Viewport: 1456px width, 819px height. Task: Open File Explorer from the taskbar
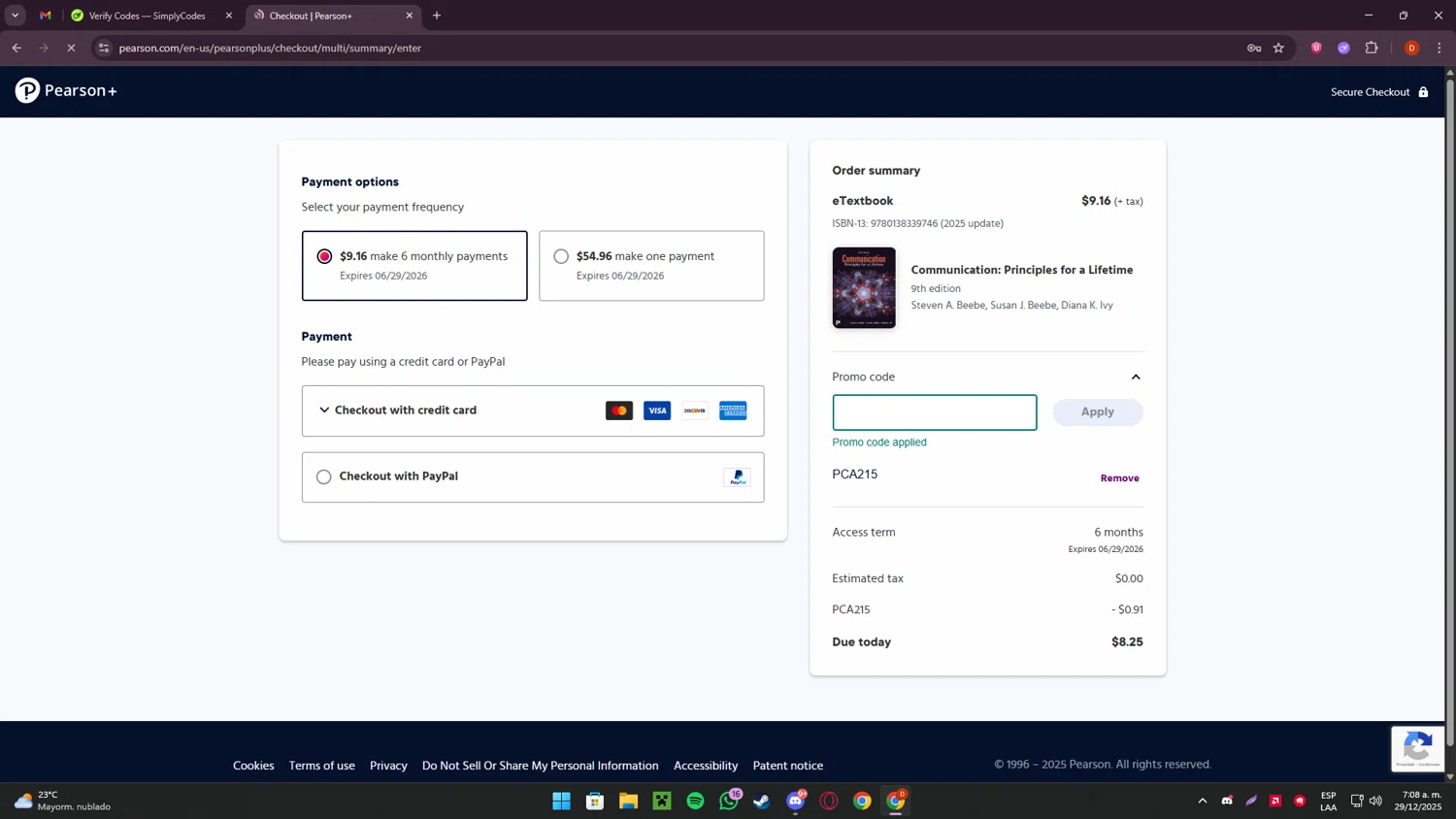click(x=628, y=801)
